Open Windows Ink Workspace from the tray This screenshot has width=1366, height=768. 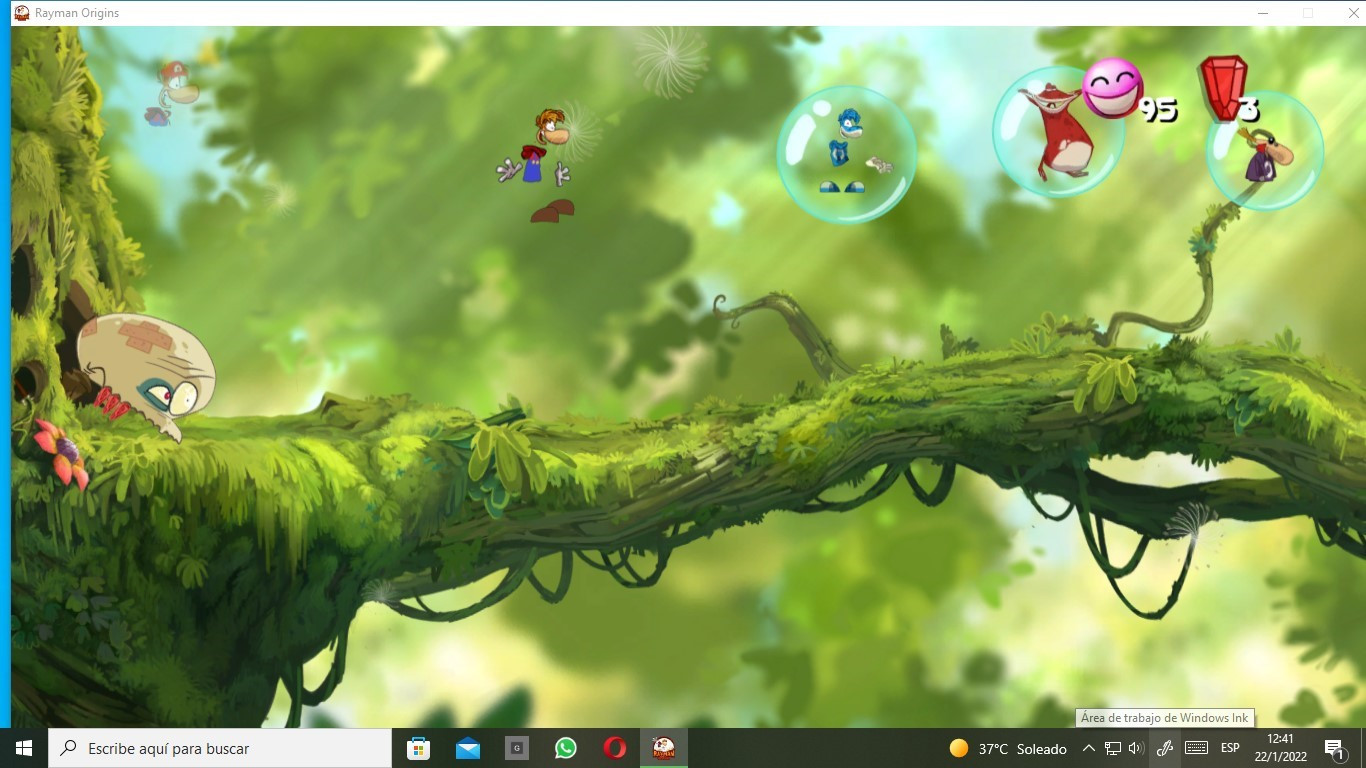pos(1164,747)
